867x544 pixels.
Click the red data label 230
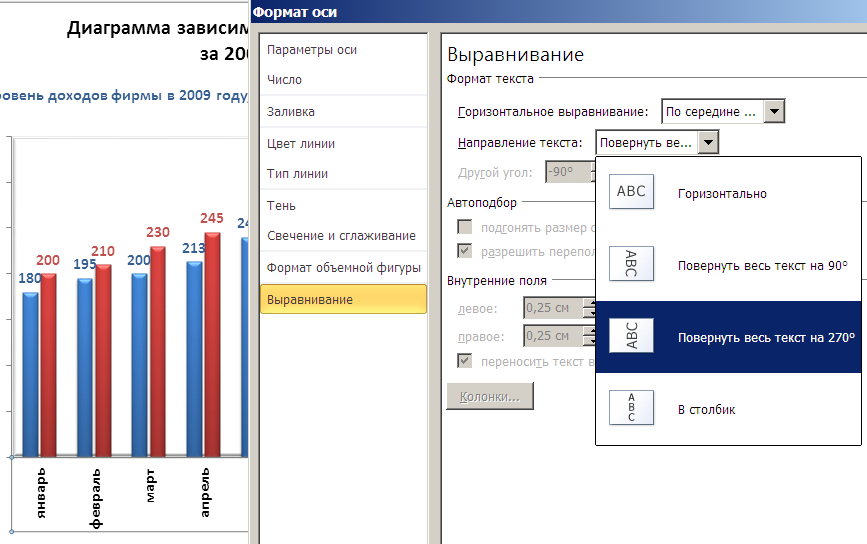click(x=158, y=232)
